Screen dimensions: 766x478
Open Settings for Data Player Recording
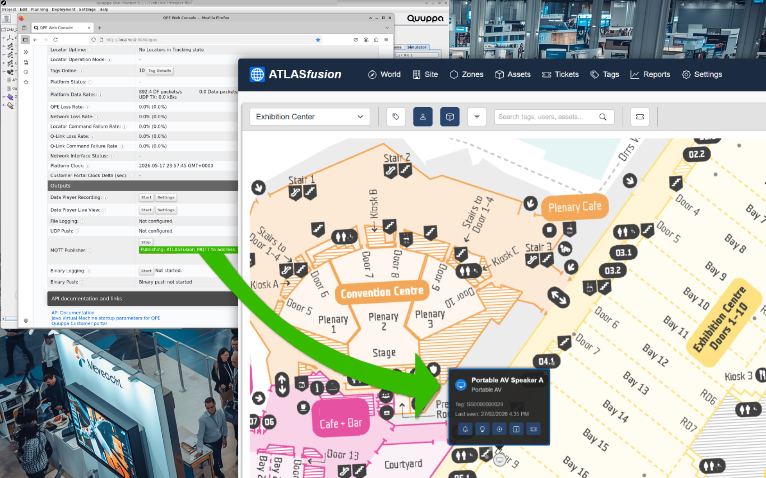(166, 197)
